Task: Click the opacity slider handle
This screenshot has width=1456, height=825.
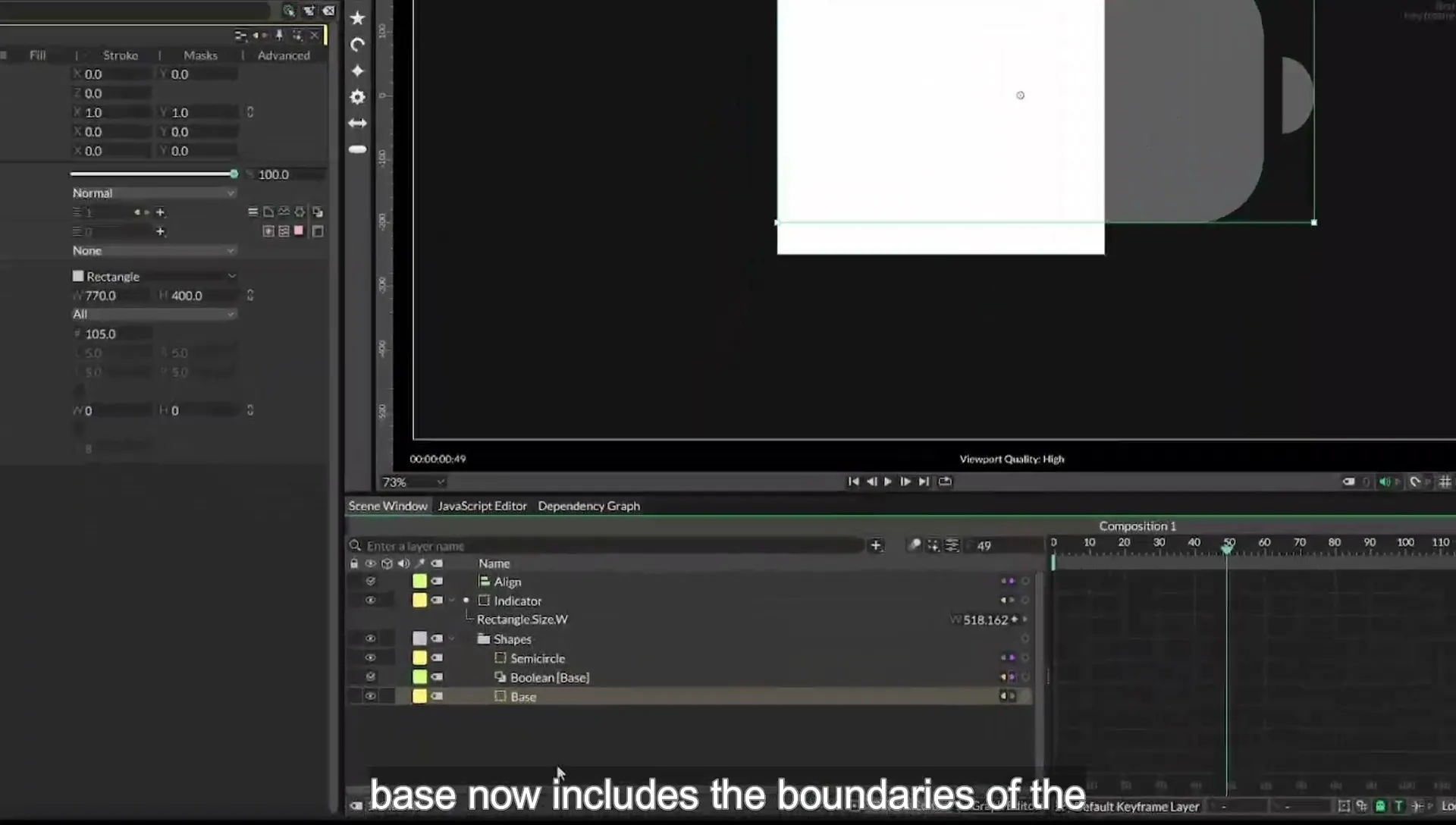Action: point(234,174)
